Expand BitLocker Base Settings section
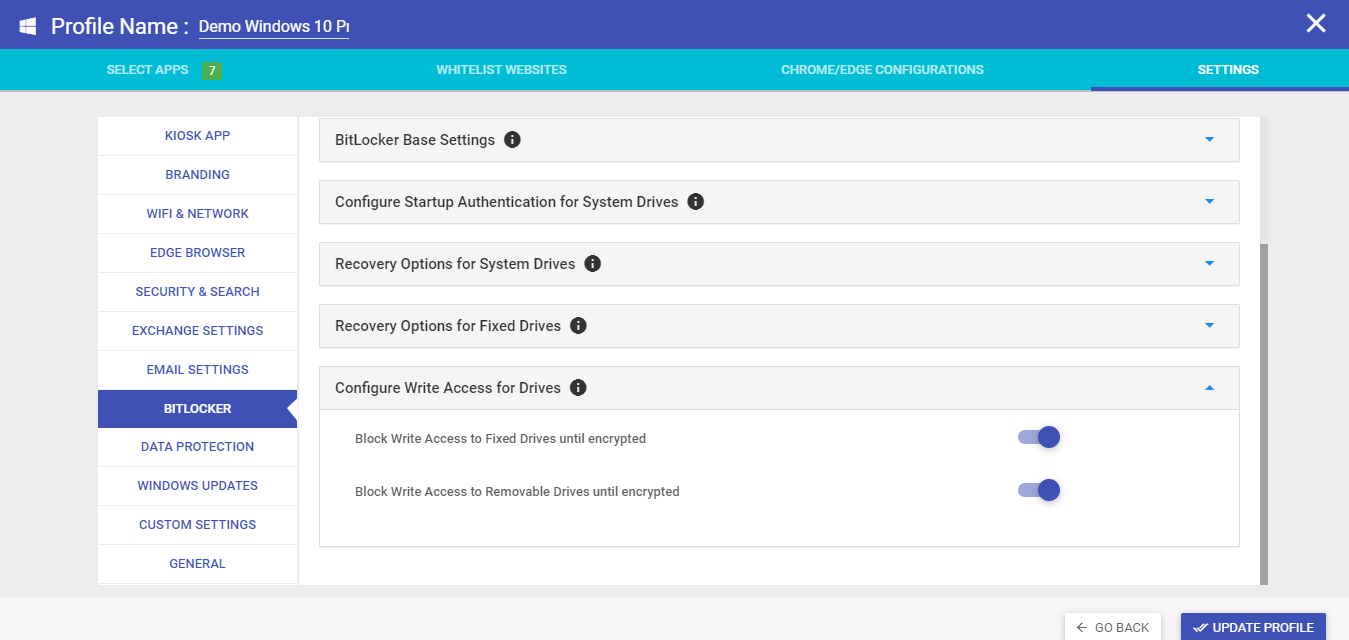1349x640 pixels. pos(1210,140)
